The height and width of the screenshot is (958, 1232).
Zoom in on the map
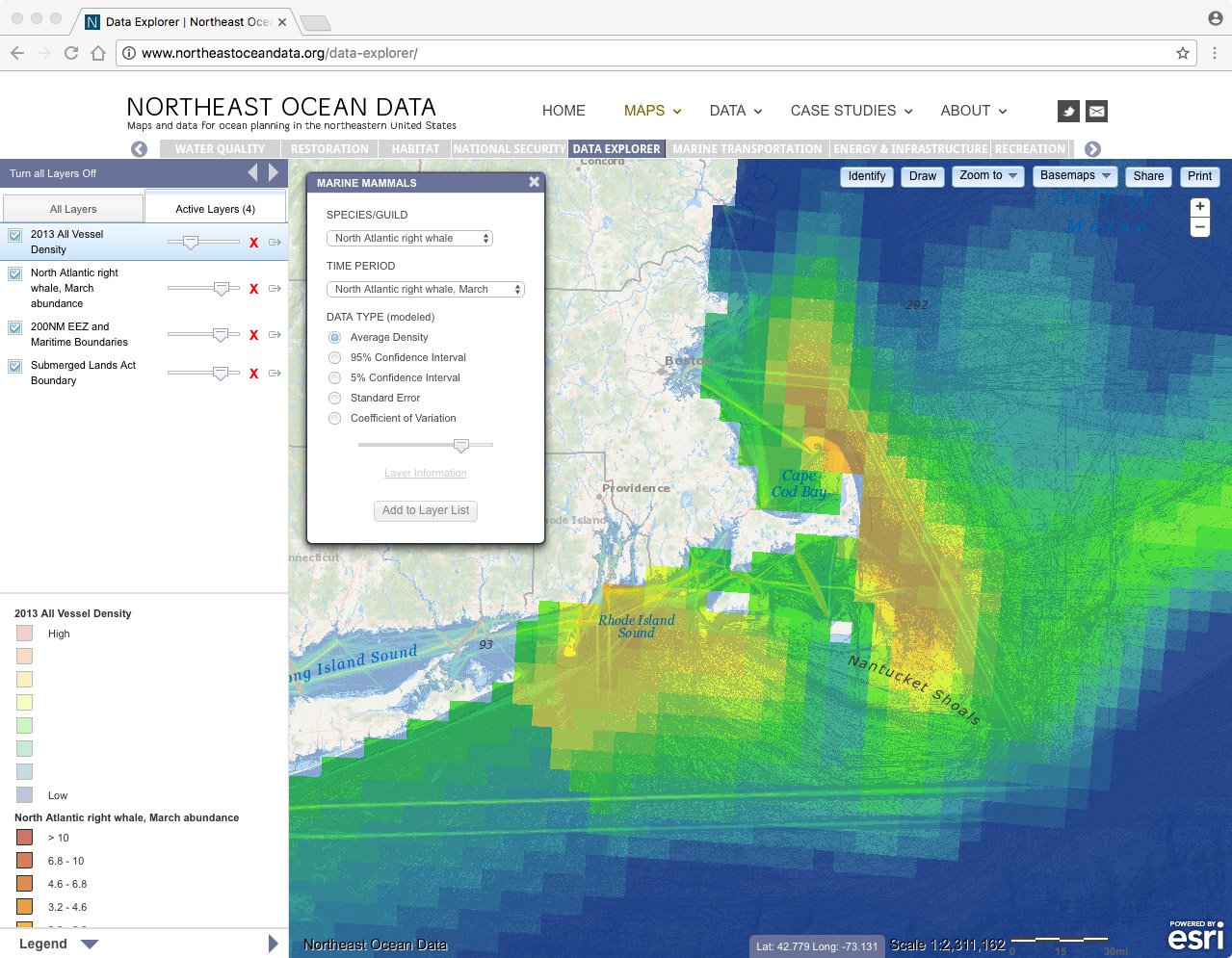point(1200,207)
